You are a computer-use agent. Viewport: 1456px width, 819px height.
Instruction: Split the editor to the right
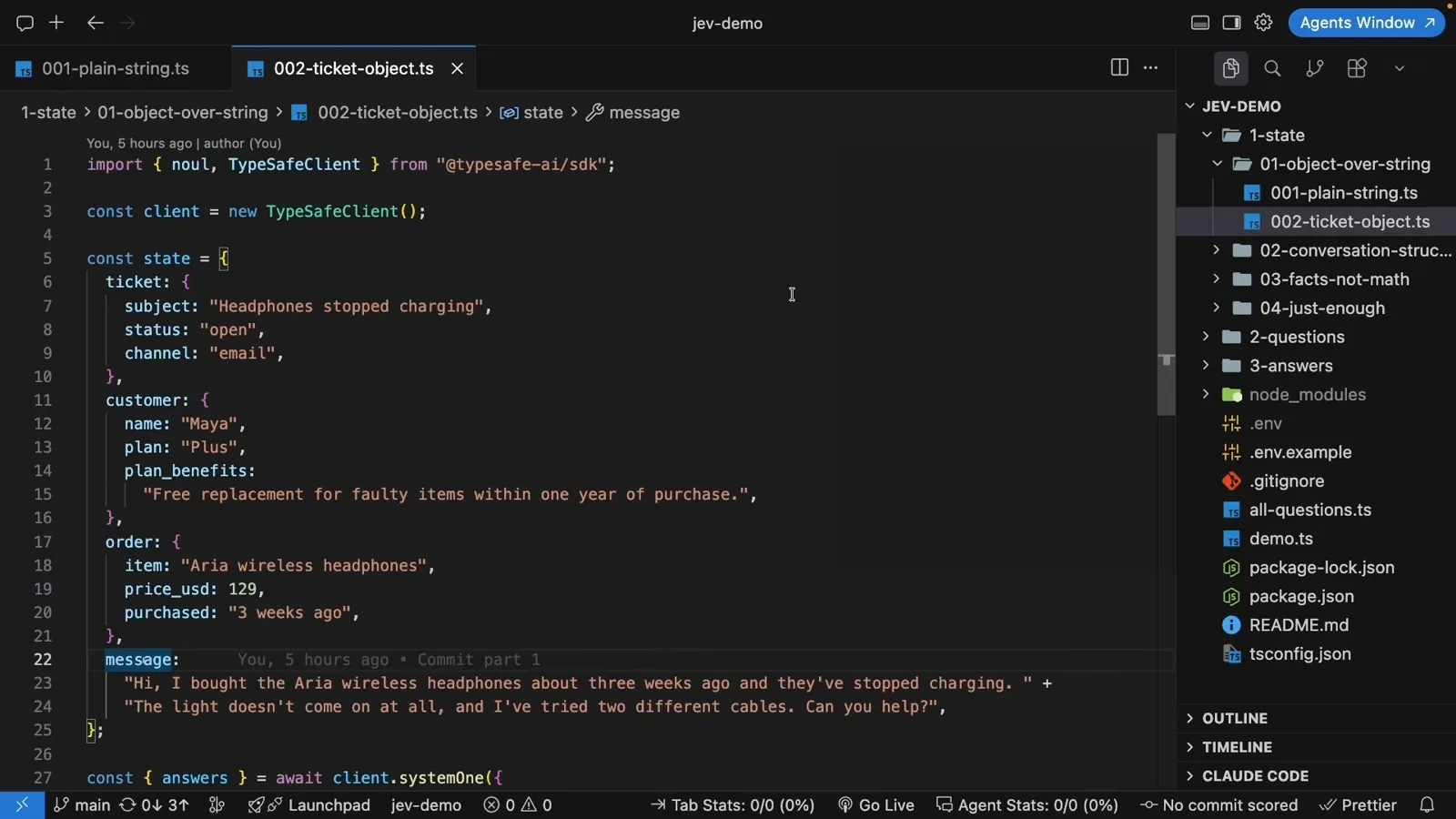(x=1119, y=67)
